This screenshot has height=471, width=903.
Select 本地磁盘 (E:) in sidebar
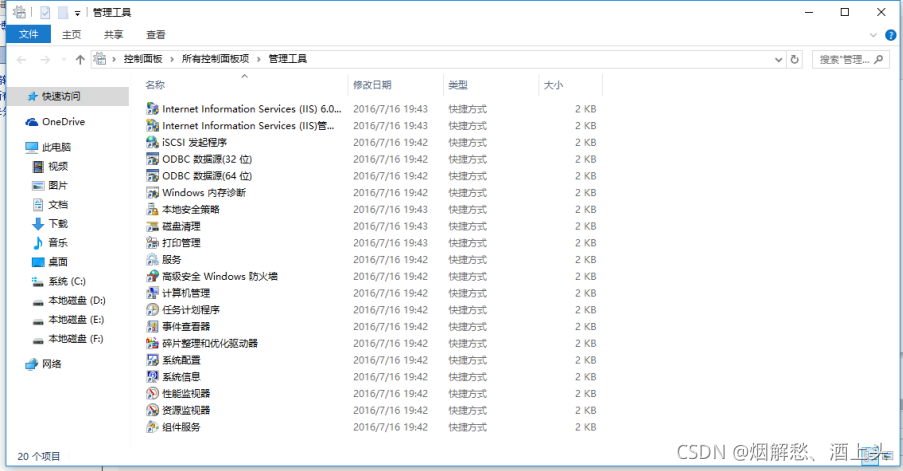coord(68,319)
